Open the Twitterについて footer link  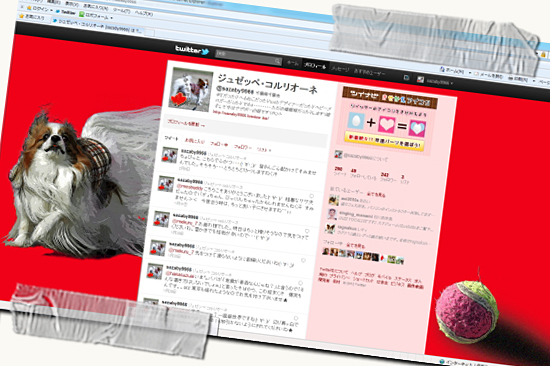334,271
